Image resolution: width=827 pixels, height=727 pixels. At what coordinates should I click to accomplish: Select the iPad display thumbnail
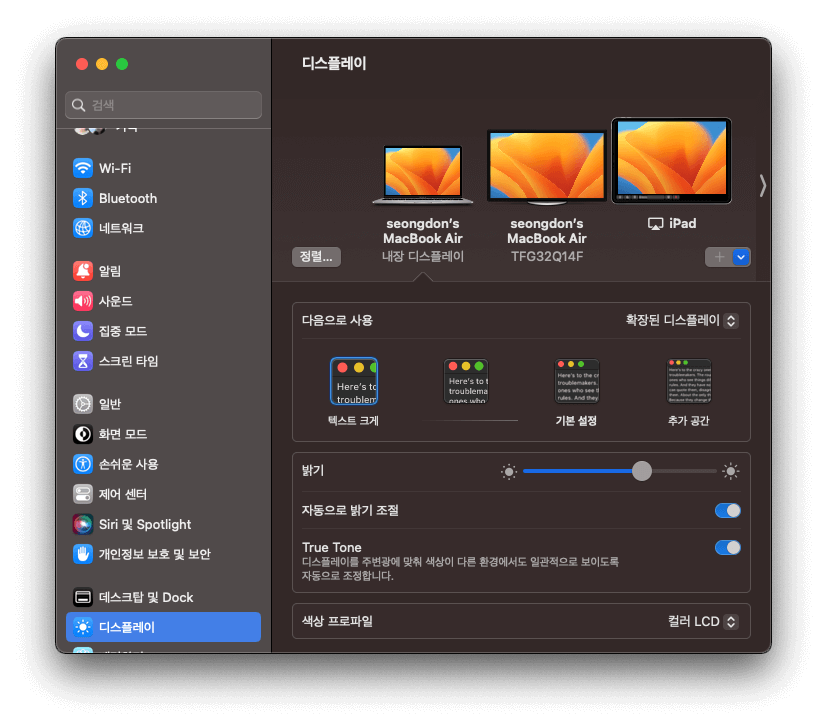[x=671, y=160]
